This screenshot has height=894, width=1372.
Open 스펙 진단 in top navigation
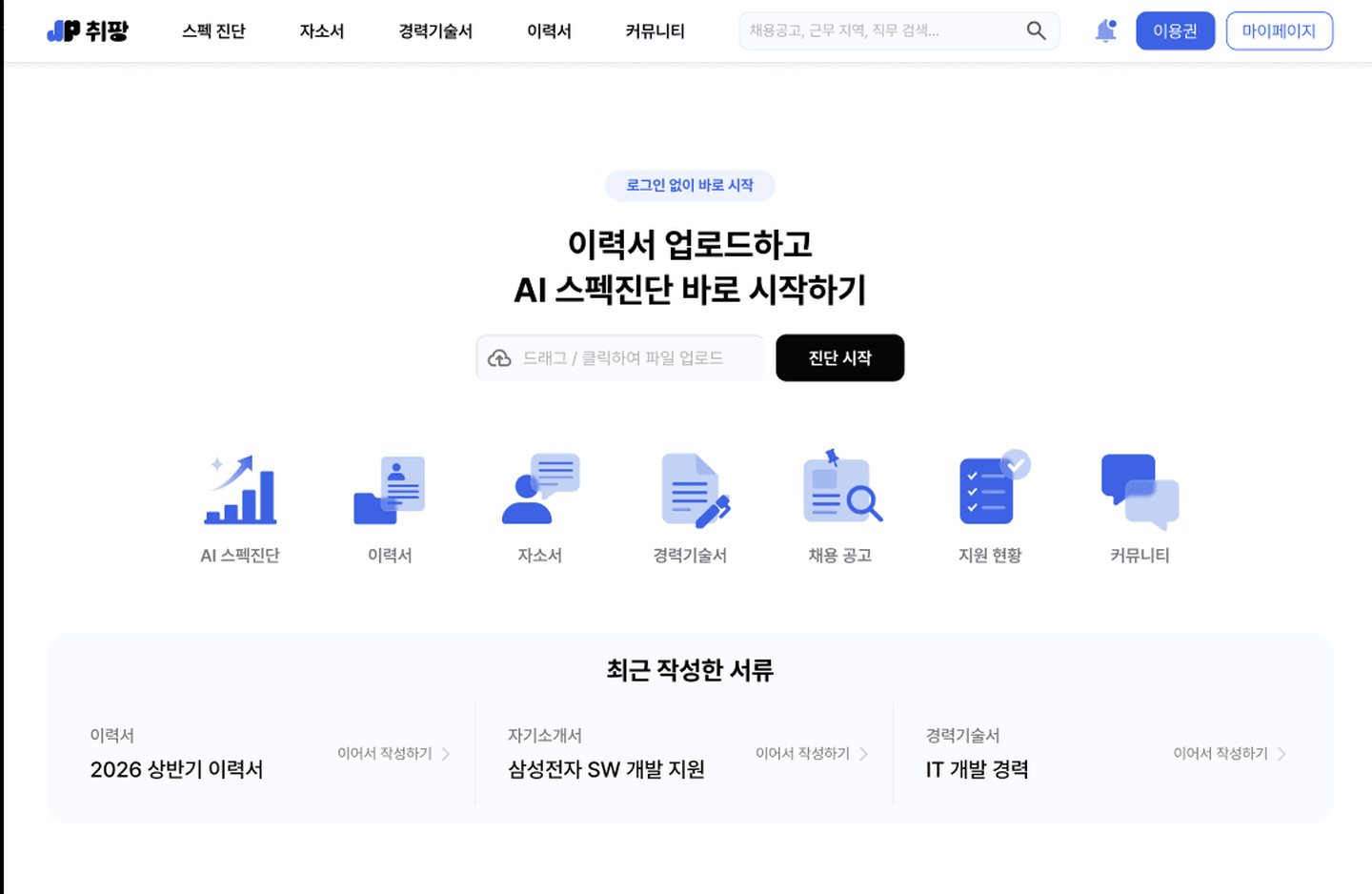(x=213, y=31)
